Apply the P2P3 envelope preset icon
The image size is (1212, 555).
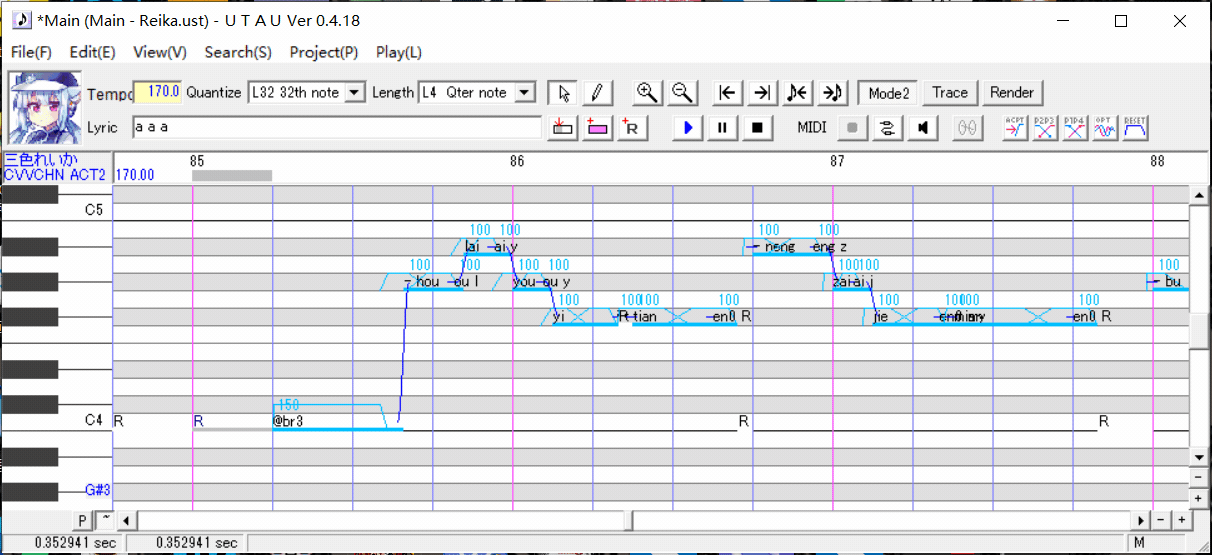1045,127
